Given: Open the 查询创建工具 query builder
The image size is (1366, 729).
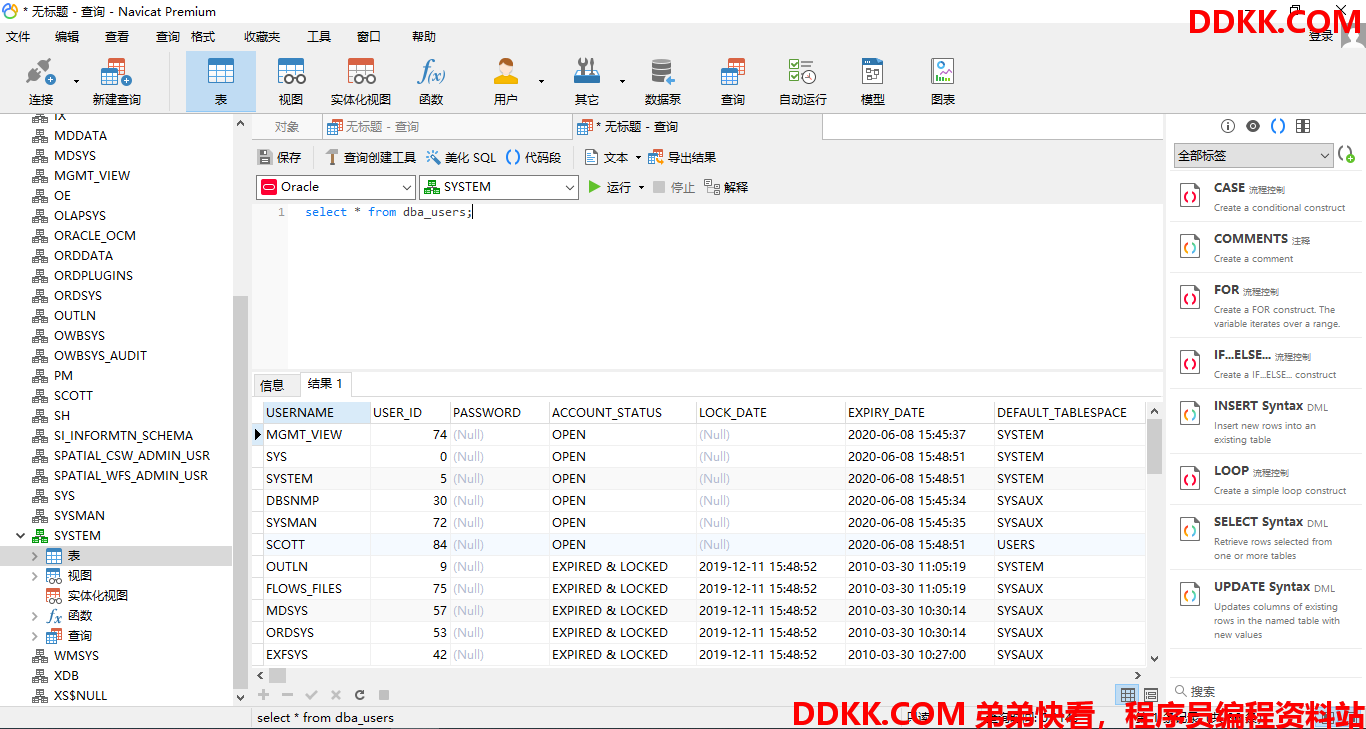Looking at the screenshot, I should click(x=370, y=157).
